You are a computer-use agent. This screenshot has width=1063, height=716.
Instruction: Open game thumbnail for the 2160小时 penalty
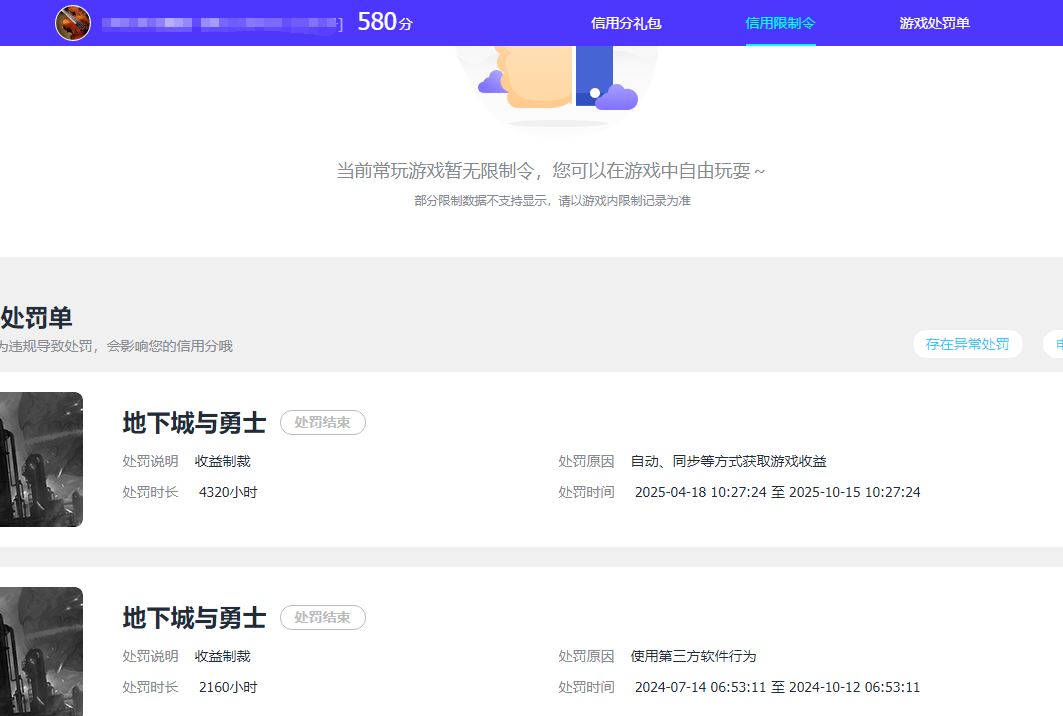coord(41,651)
